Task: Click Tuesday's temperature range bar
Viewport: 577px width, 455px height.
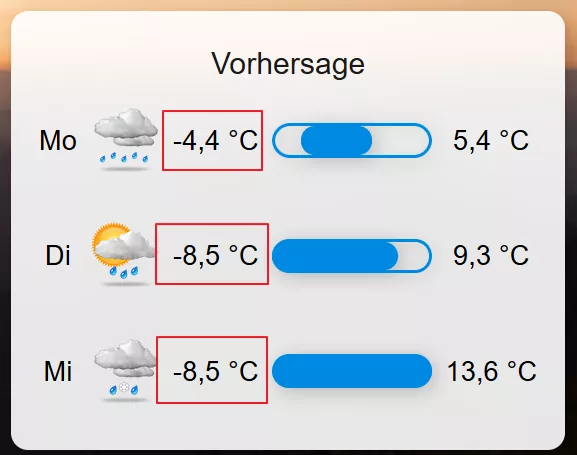Action: pos(352,256)
